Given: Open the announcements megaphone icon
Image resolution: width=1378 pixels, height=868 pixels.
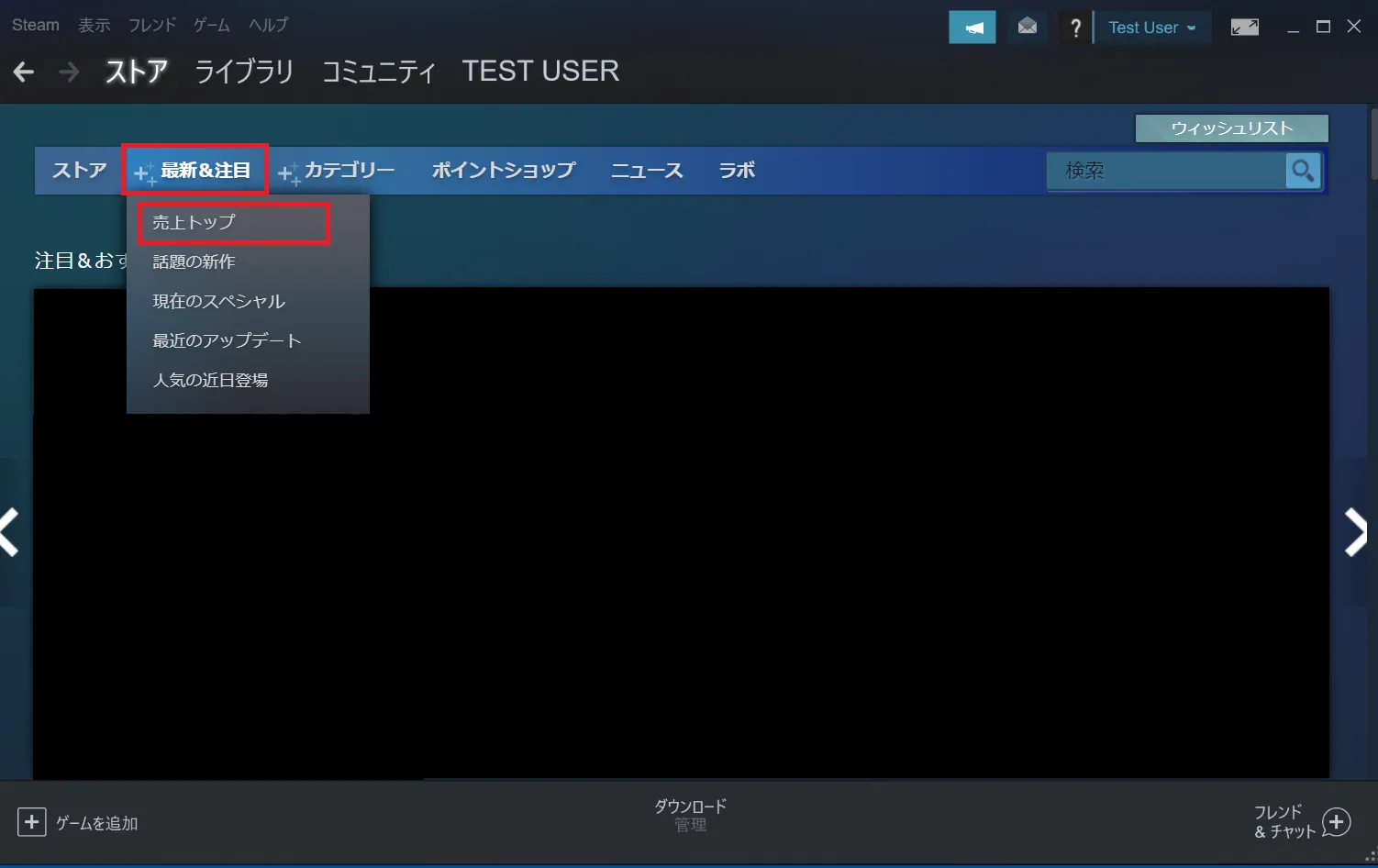Looking at the screenshot, I should [x=972, y=28].
